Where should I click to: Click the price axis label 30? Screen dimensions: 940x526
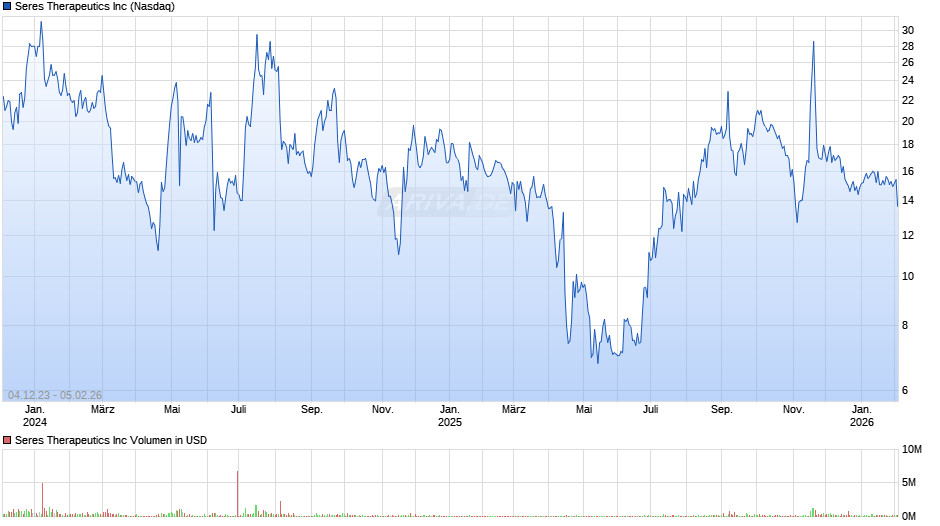(908, 30)
